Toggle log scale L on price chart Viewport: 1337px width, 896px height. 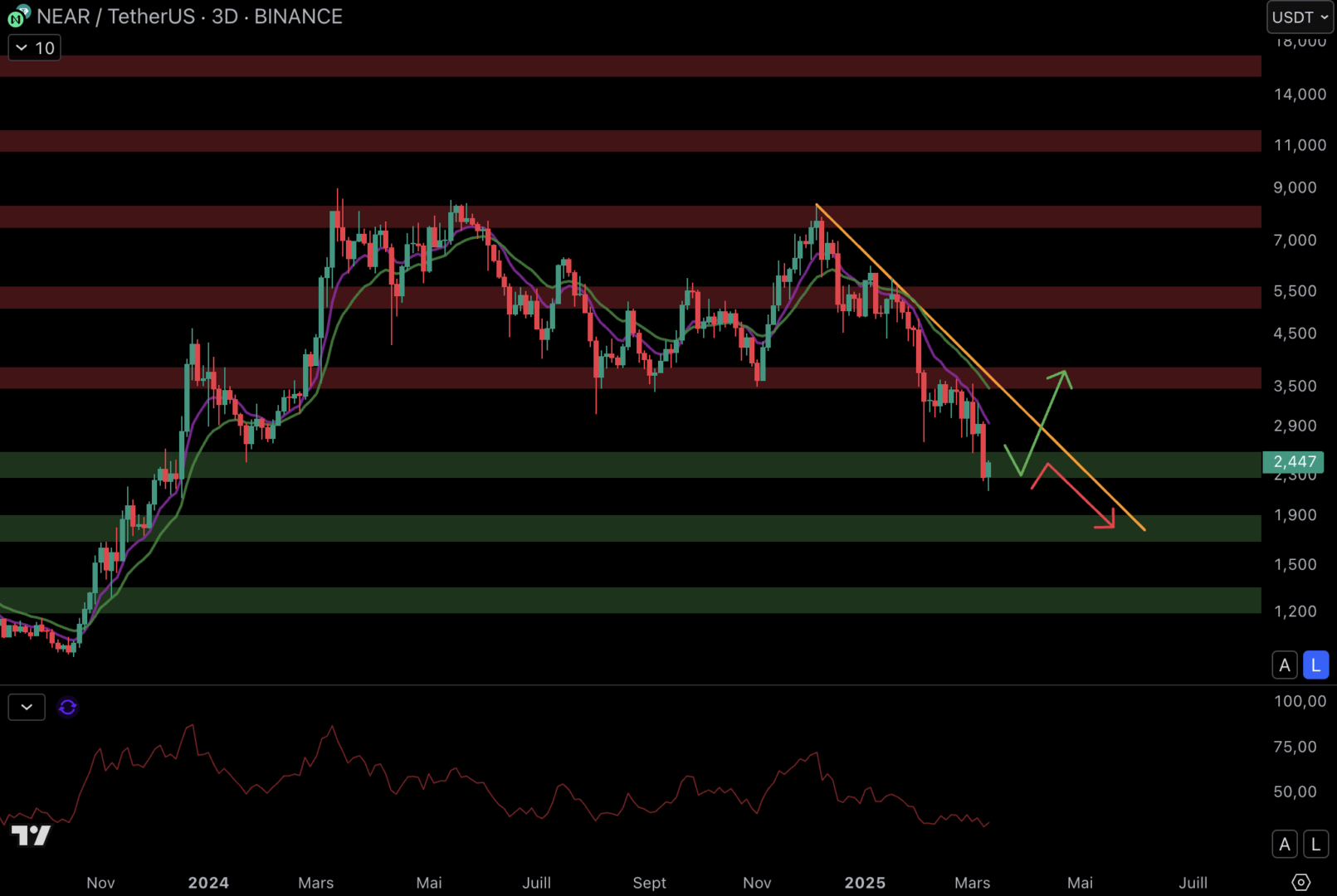pyautogui.click(x=1315, y=665)
